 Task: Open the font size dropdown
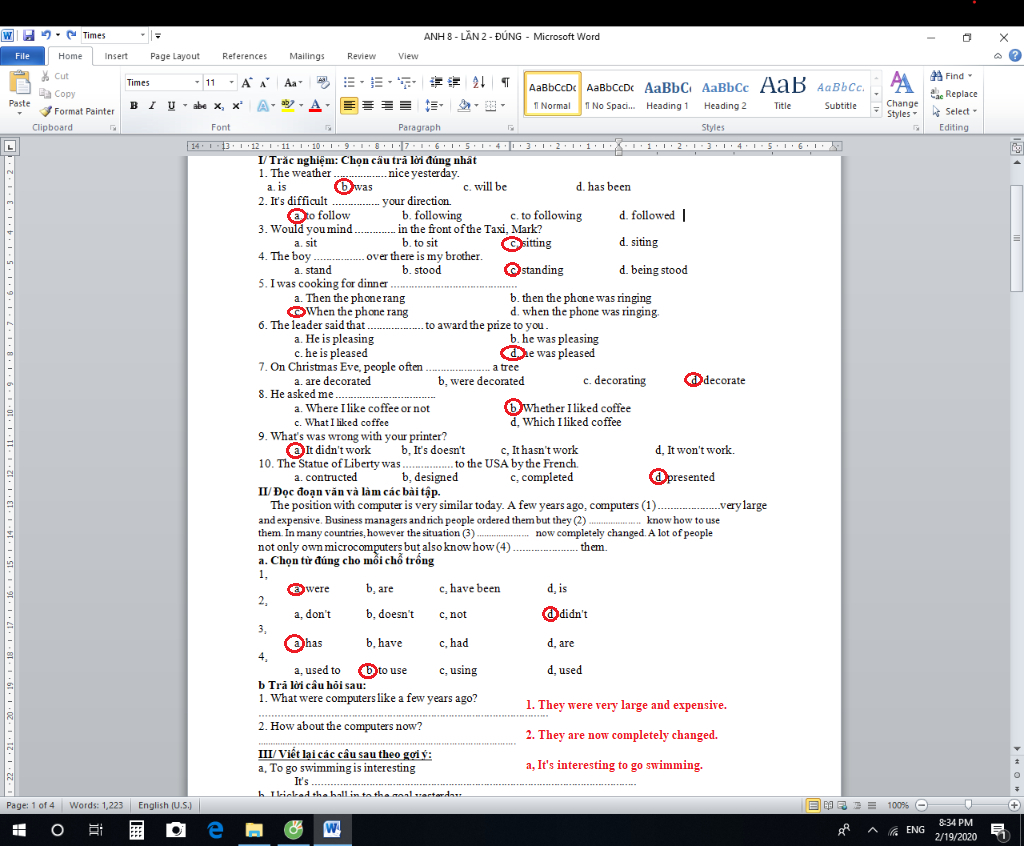tap(231, 82)
